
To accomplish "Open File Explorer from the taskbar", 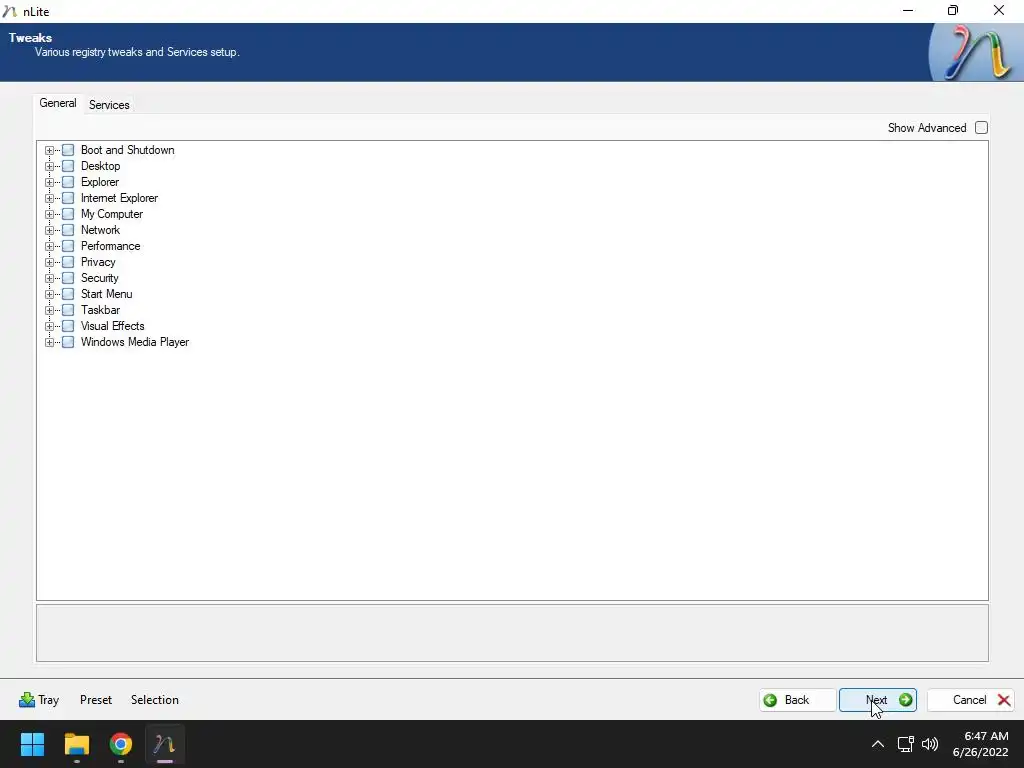I will click(76, 744).
